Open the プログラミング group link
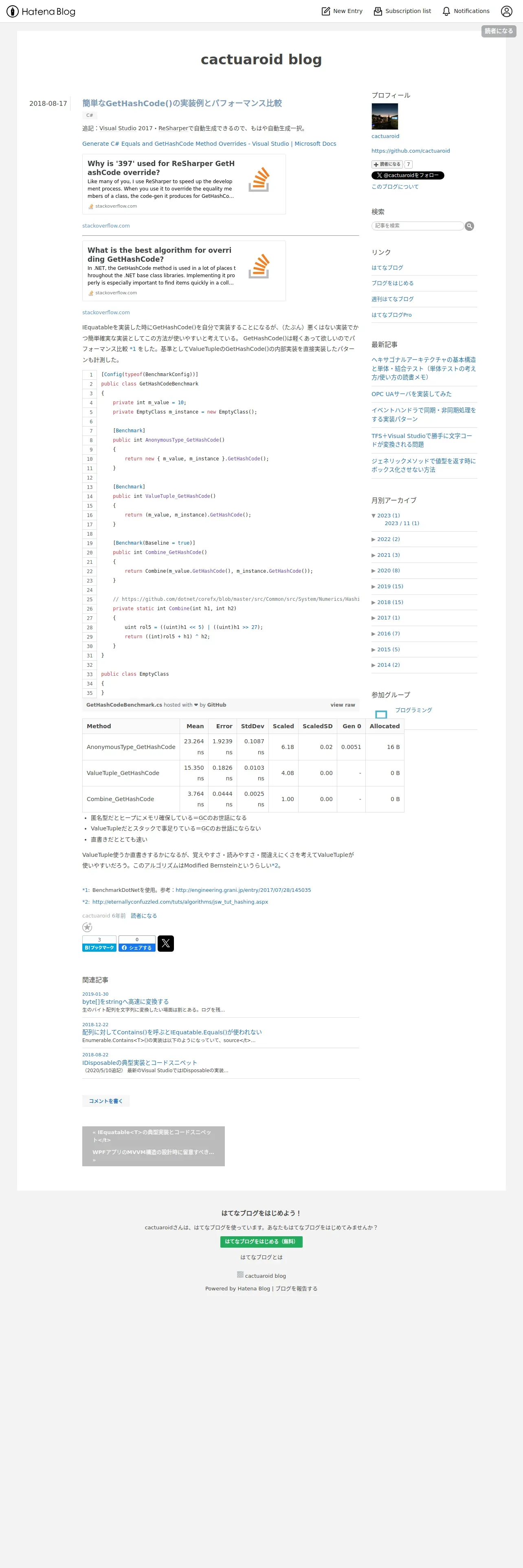 pos(413,710)
